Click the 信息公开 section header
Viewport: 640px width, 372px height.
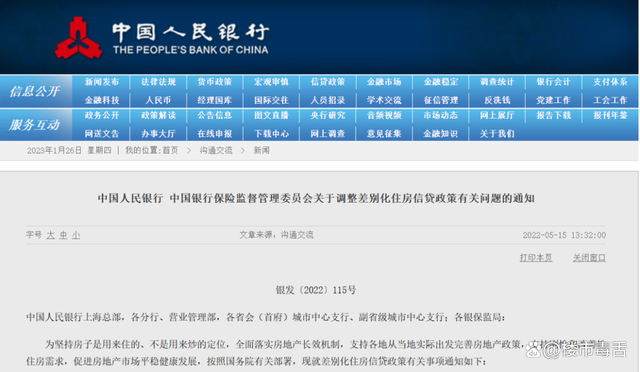click(35, 91)
